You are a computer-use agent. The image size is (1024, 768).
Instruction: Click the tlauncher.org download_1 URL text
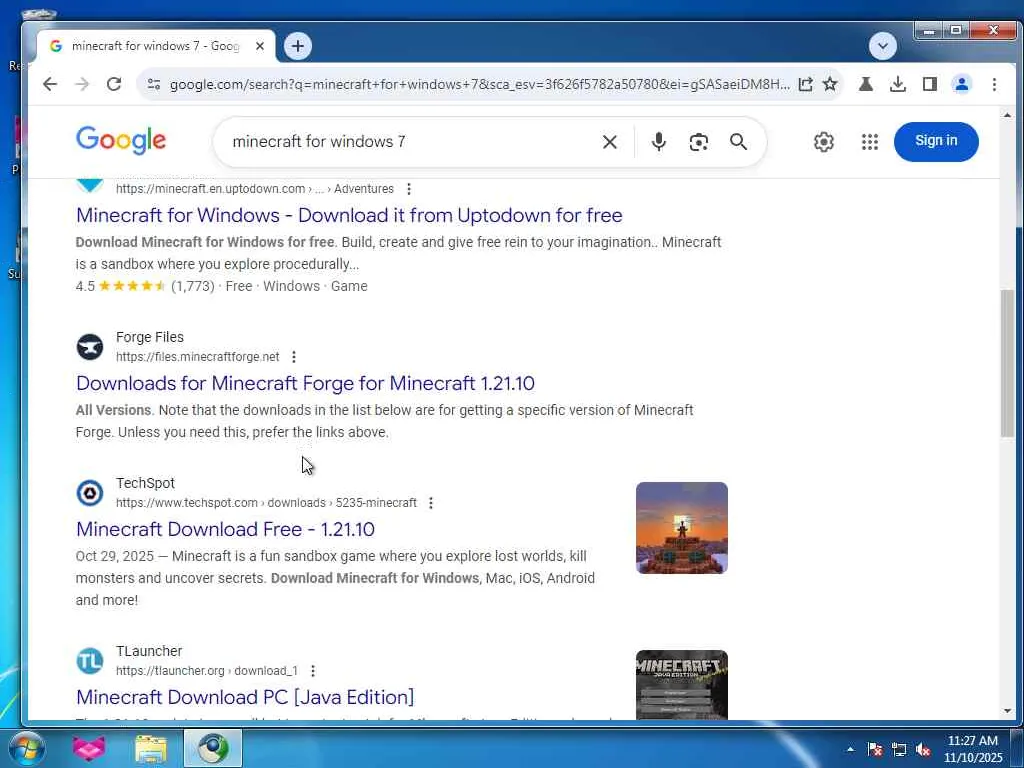pyautogui.click(x=207, y=671)
